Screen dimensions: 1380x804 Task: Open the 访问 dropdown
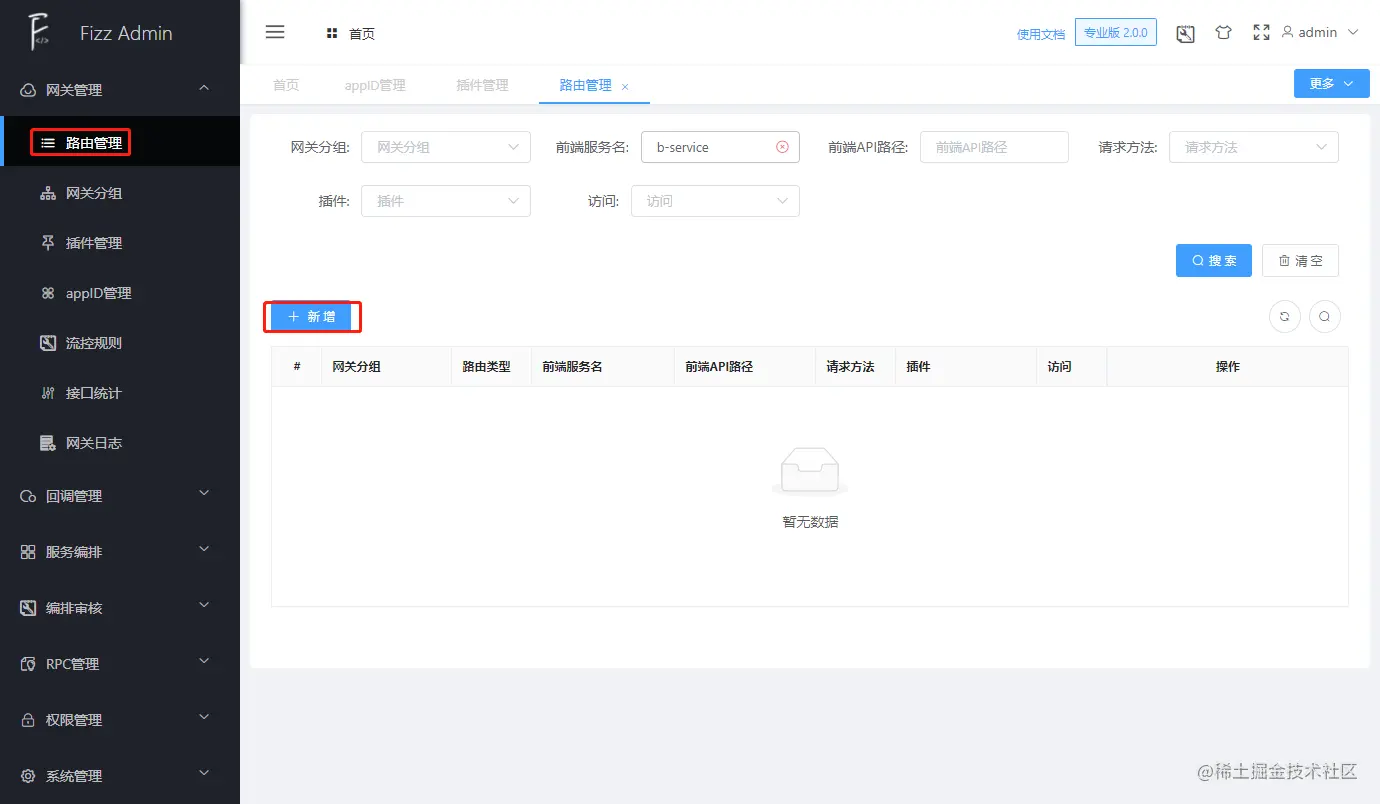coord(714,200)
